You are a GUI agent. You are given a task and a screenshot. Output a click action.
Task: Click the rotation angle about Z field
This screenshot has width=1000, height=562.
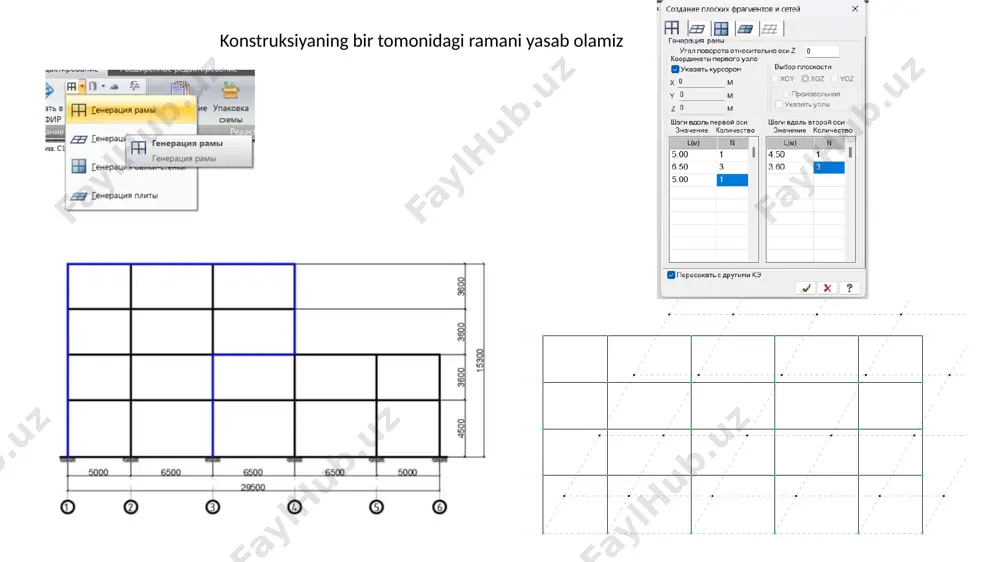click(x=821, y=51)
